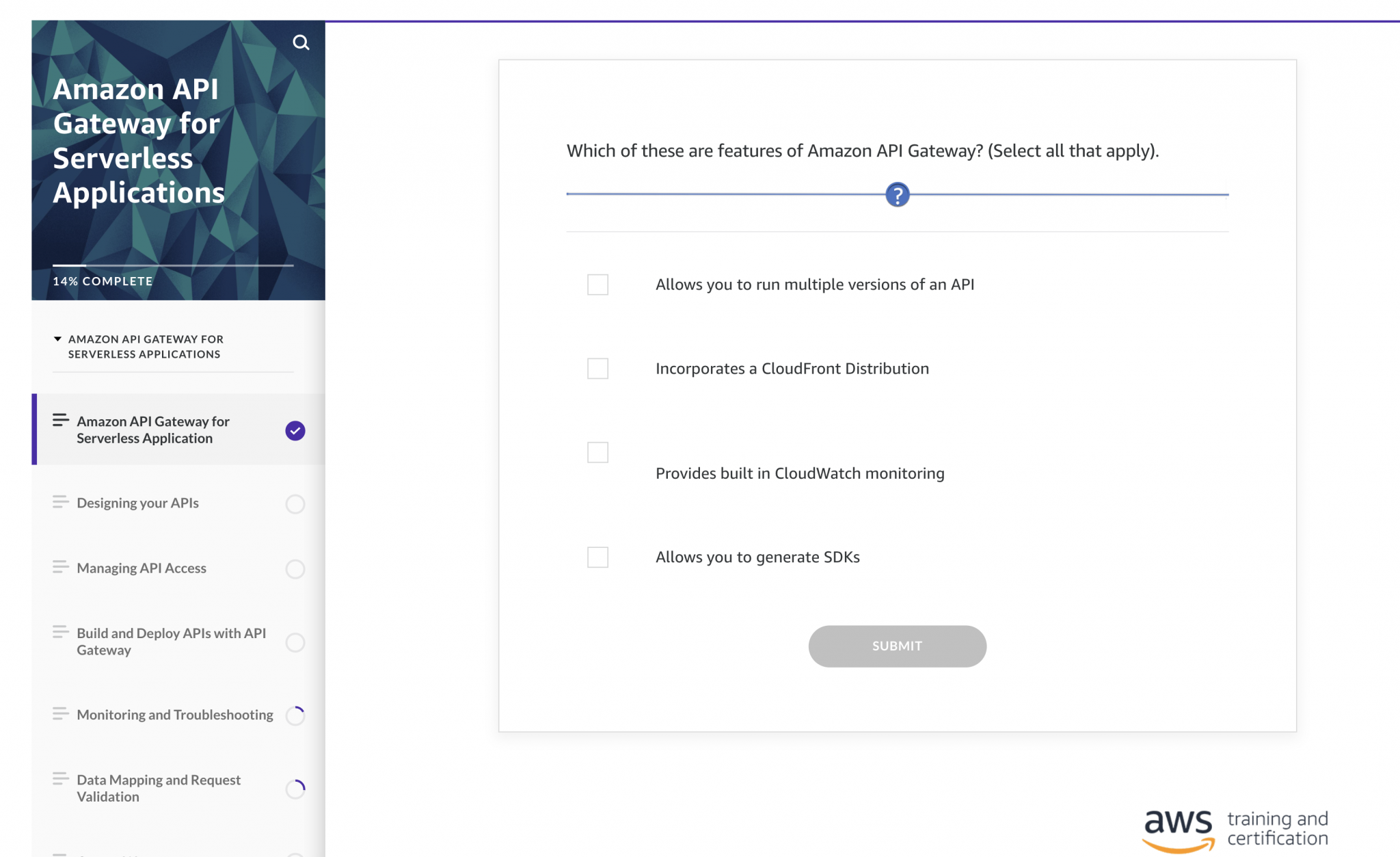Check 'Allows you to run multiple versions' box

[597, 285]
